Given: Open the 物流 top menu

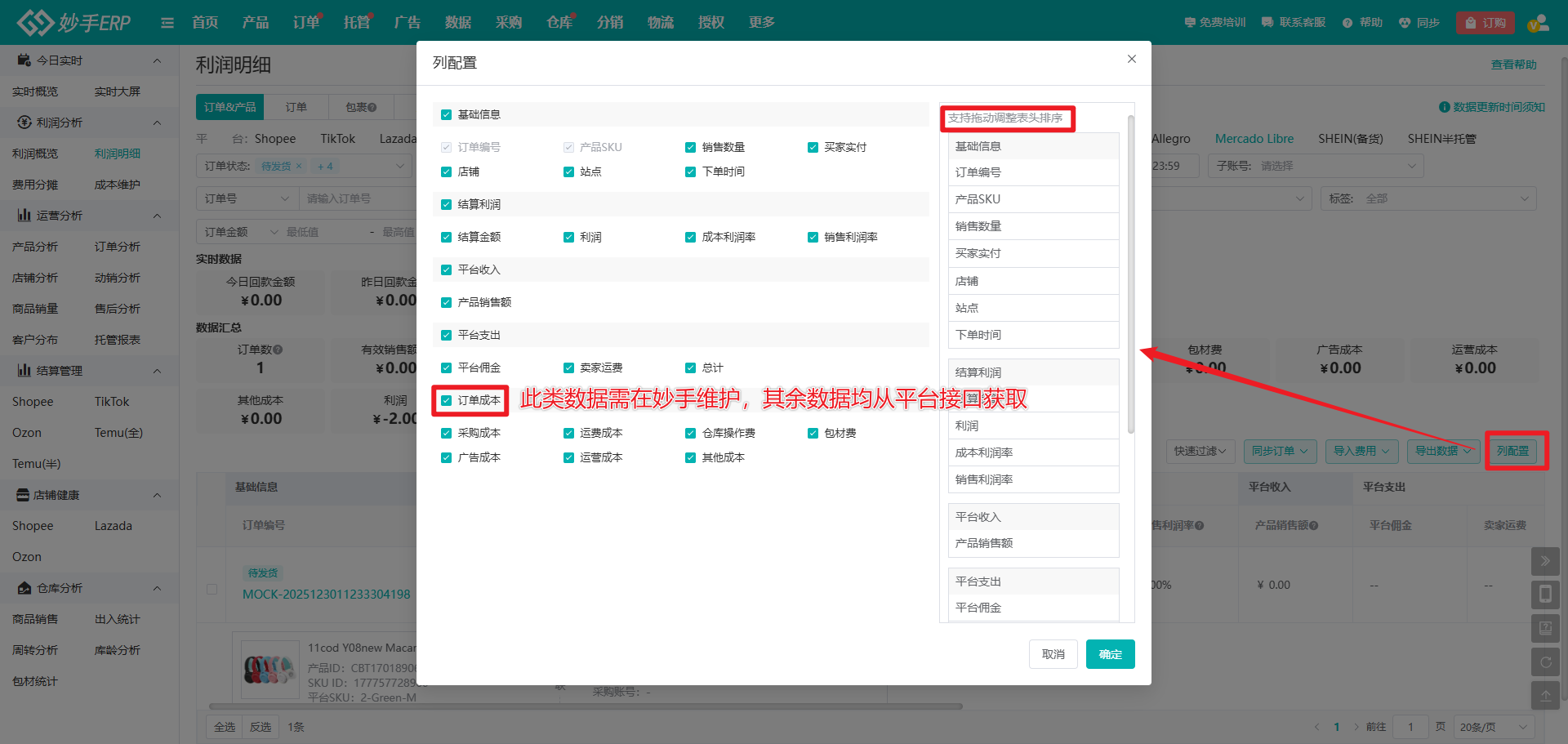Looking at the screenshot, I should [x=661, y=23].
